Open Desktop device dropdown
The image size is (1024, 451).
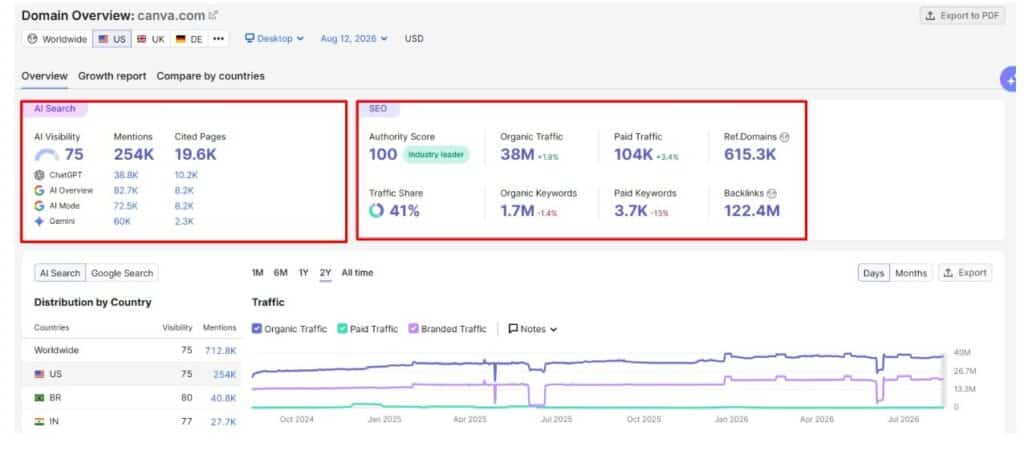click(x=274, y=39)
